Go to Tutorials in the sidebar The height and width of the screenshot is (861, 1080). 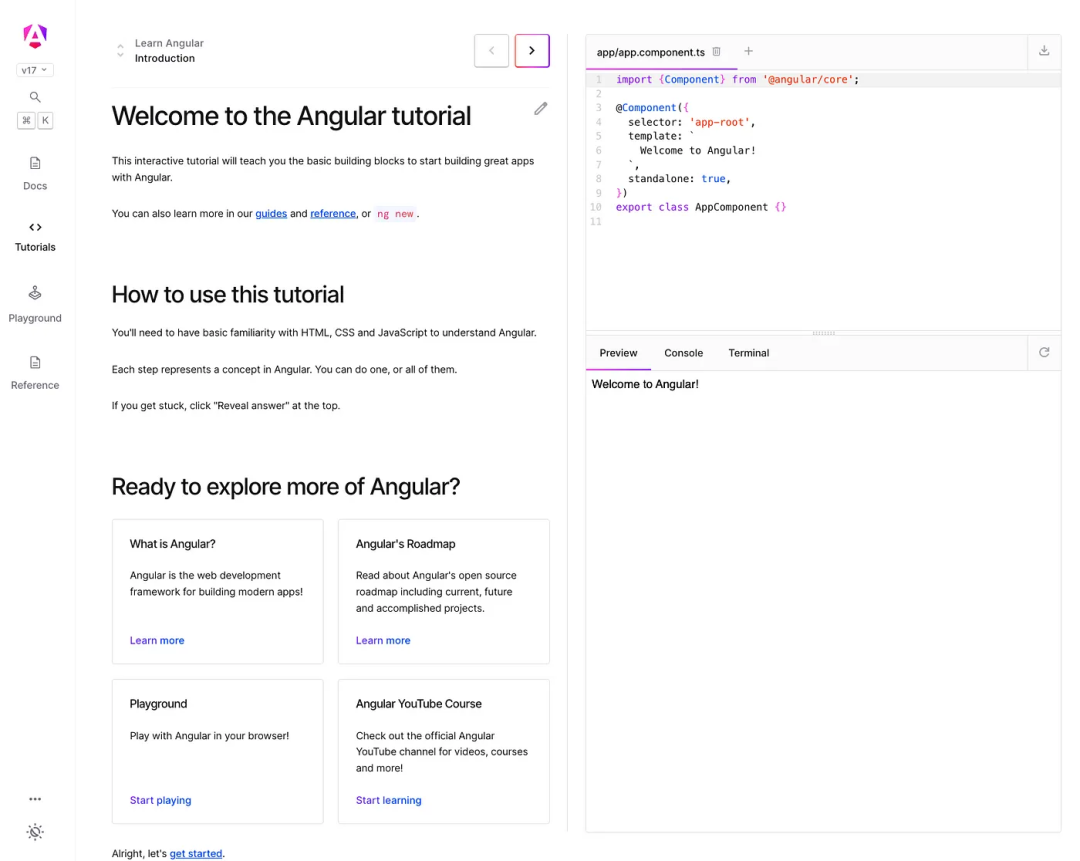point(35,237)
